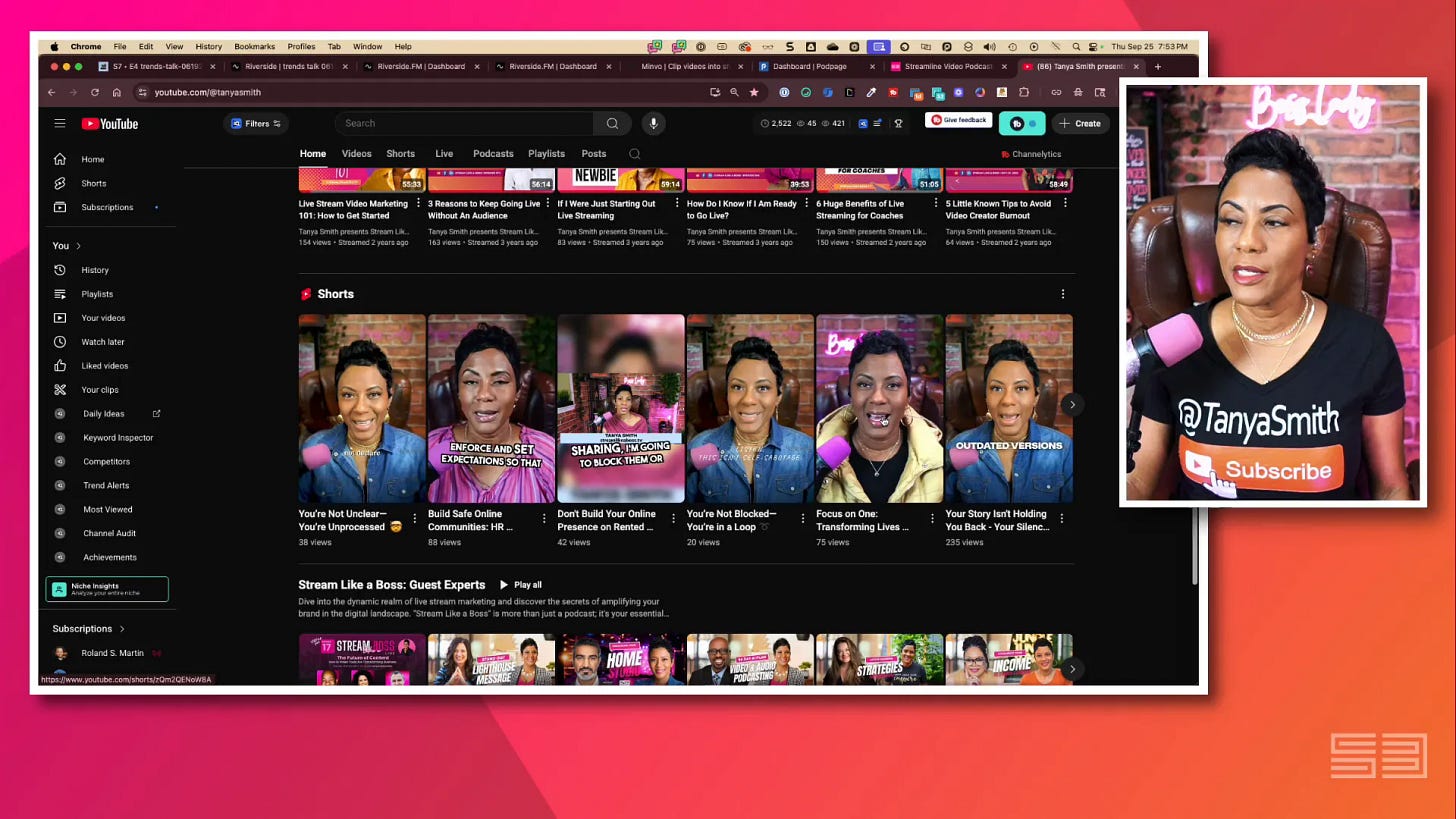Viewport: 1456px width, 819px height.
Task: Start voice search with the microphone icon
Action: click(x=653, y=123)
